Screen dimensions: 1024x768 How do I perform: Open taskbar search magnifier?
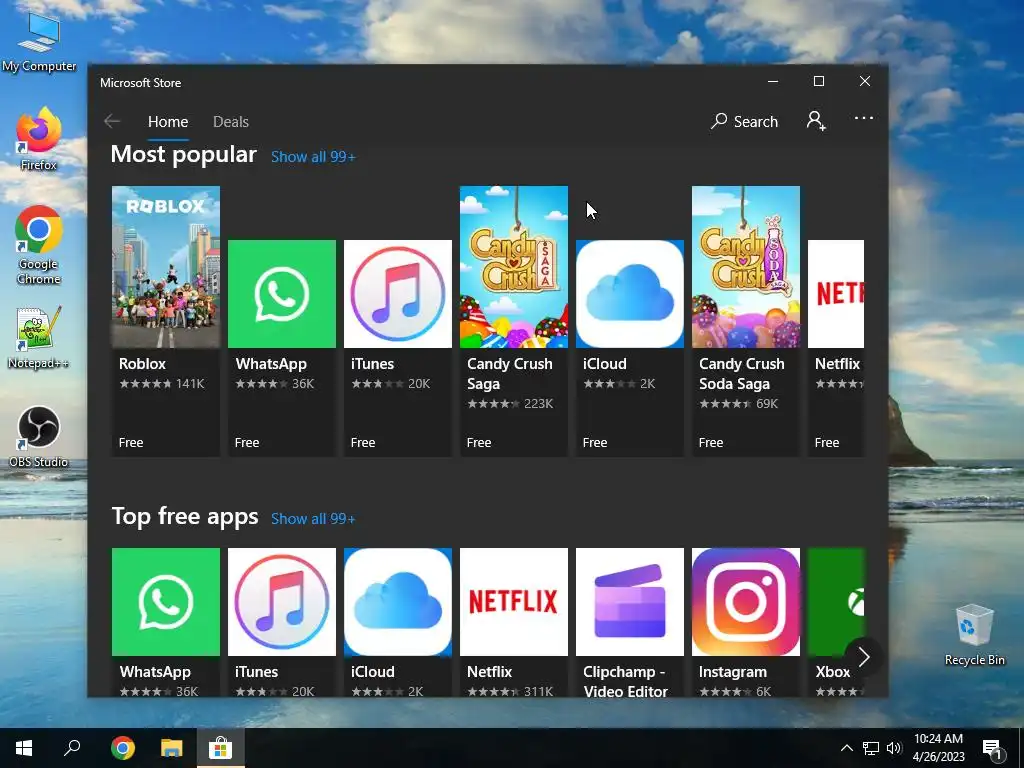[x=72, y=748]
